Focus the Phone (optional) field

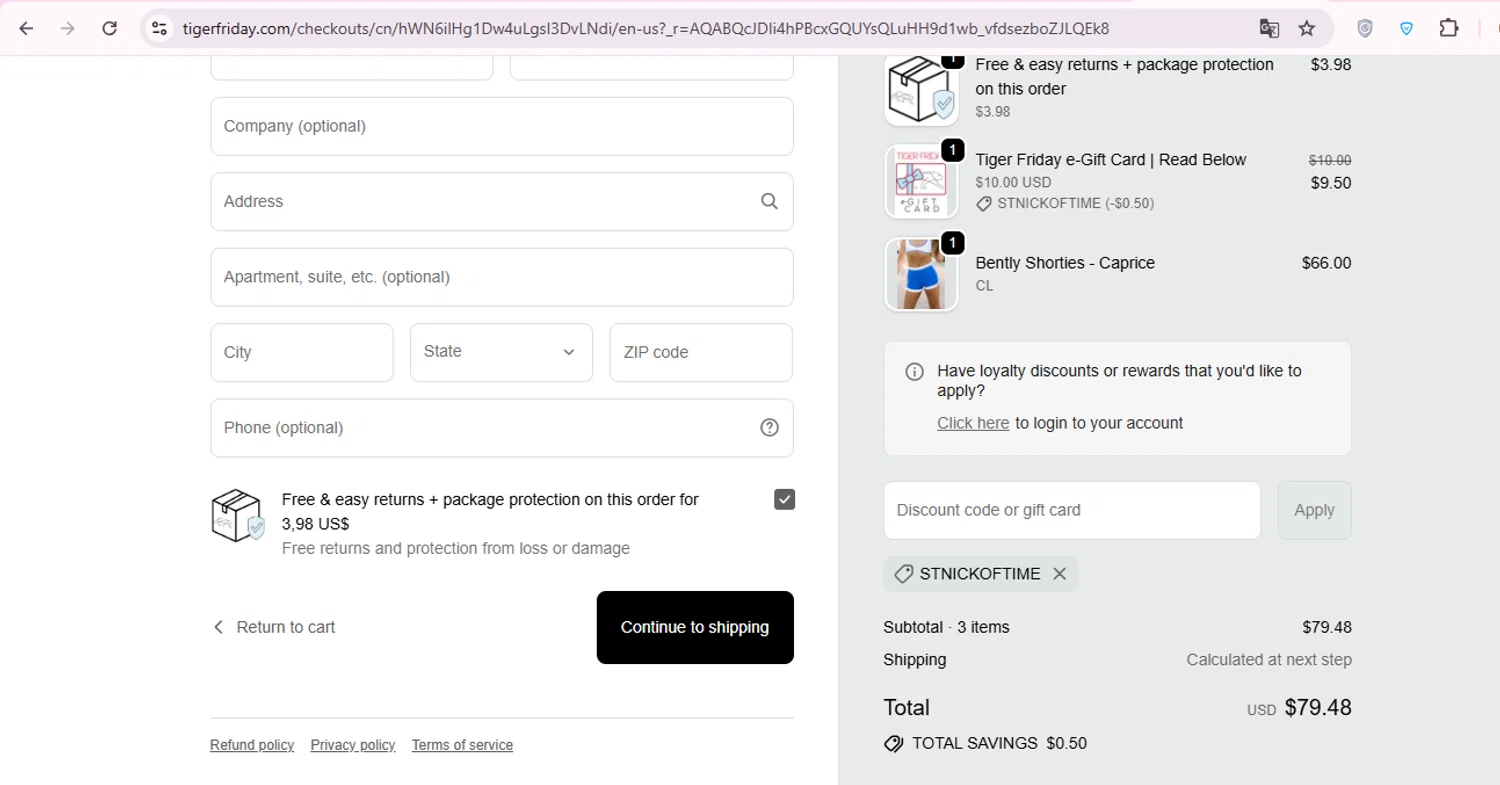click(x=502, y=428)
